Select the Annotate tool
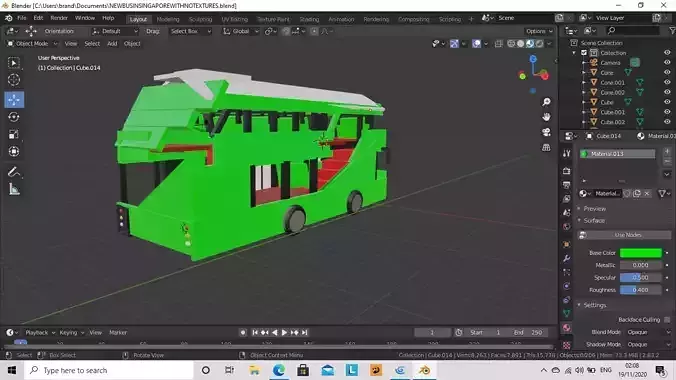 point(14,172)
